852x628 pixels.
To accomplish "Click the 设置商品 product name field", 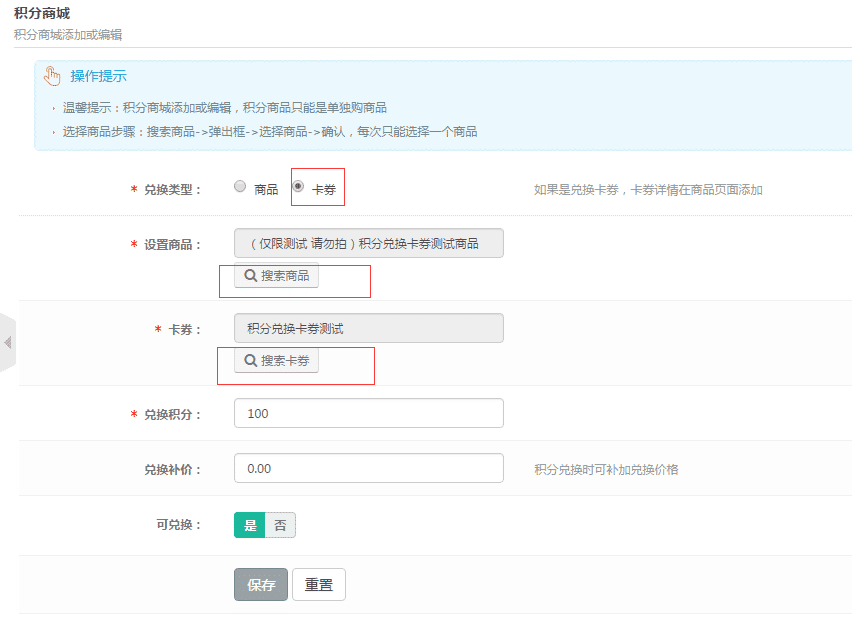I will click(x=368, y=244).
